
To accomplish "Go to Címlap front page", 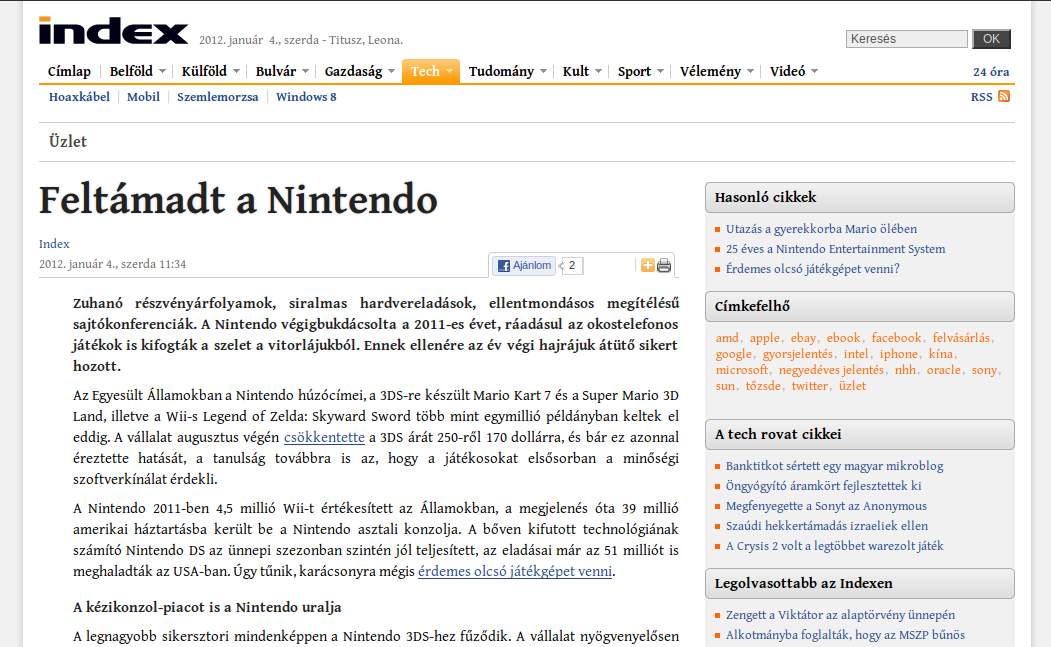I will (x=69, y=71).
